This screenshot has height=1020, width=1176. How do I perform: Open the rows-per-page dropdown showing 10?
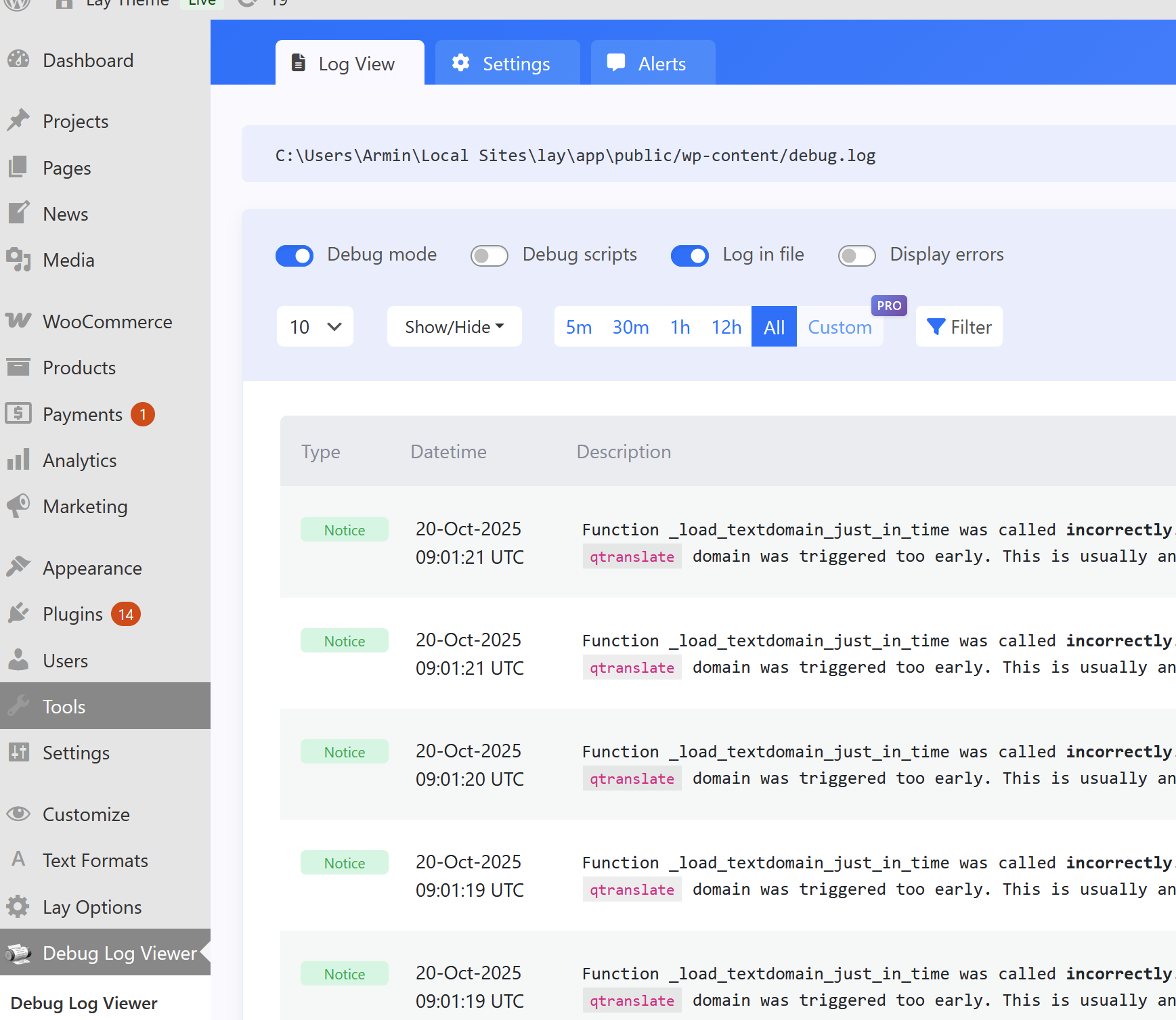315,327
